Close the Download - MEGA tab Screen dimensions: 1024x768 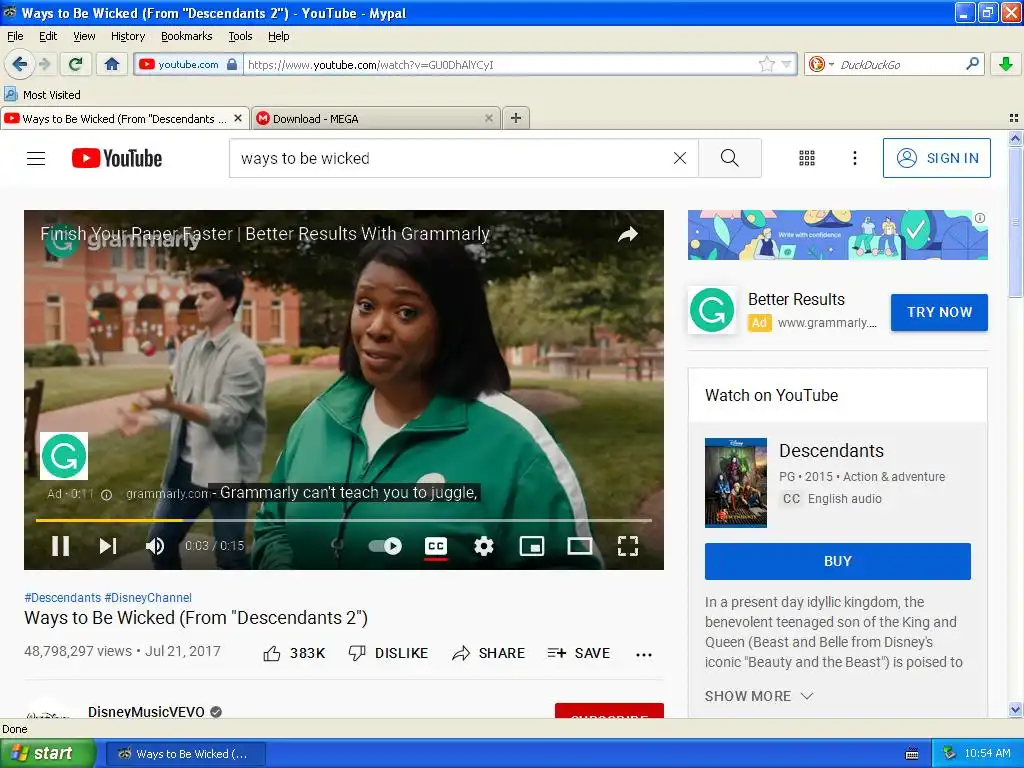coord(488,118)
